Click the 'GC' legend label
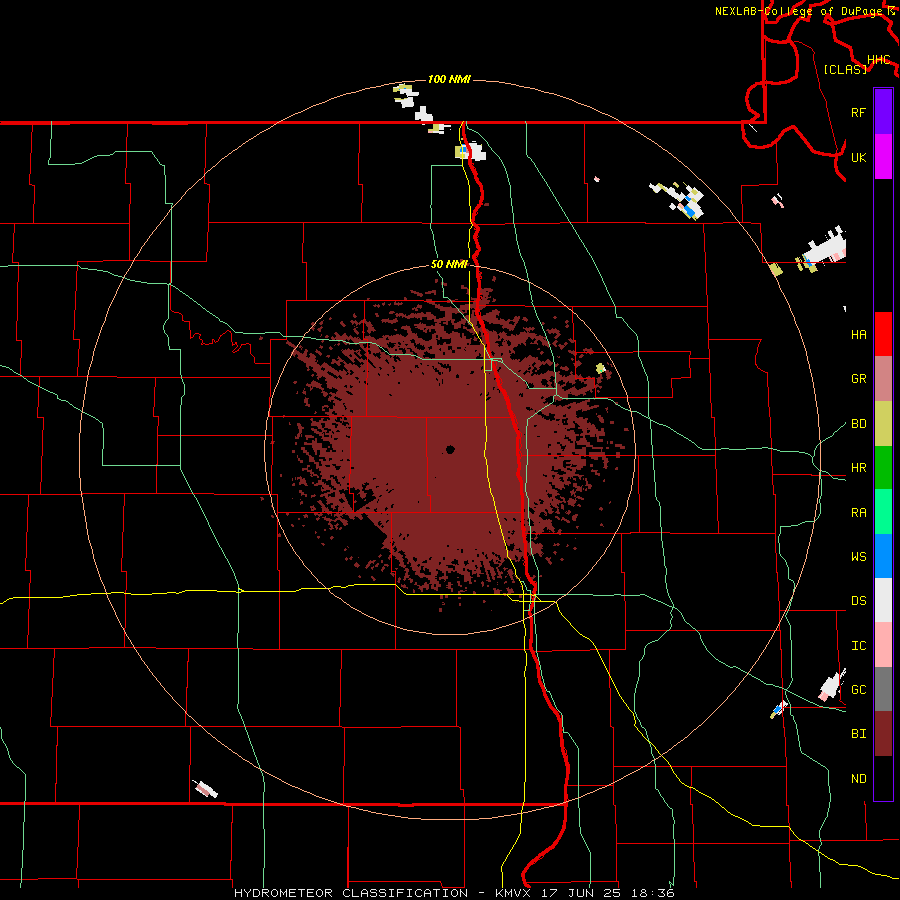 click(x=858, y=689)
